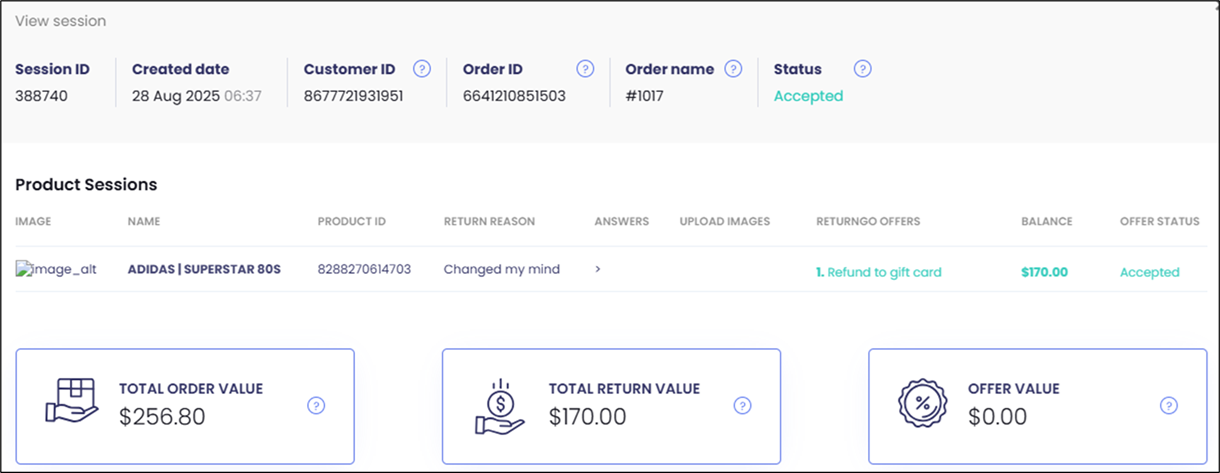Viewport: 1220px width, 473px height.
Task: Click the order name #1017
Action: (644, 96)
